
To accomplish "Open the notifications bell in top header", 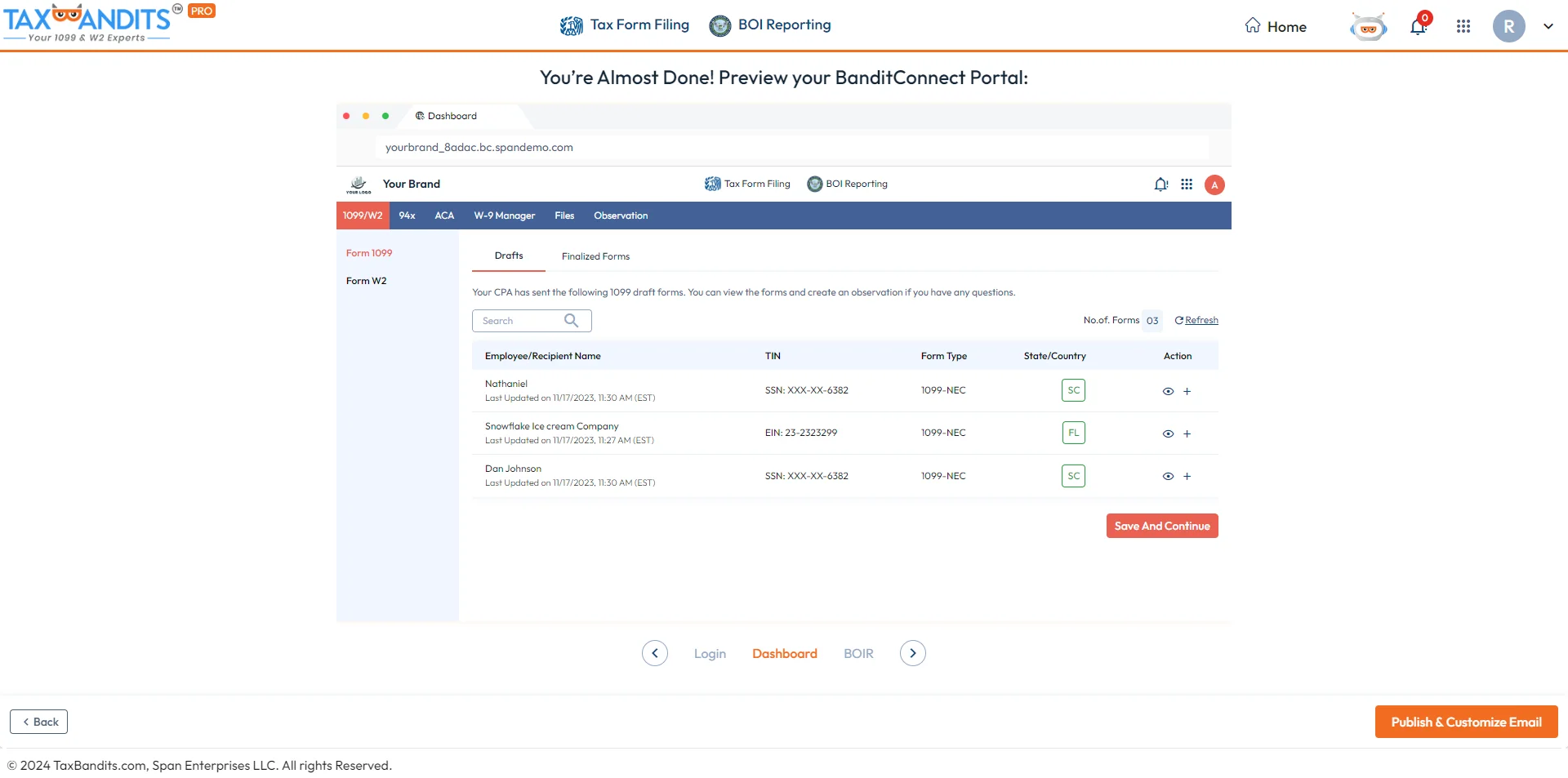I will tap(1419, 25).
